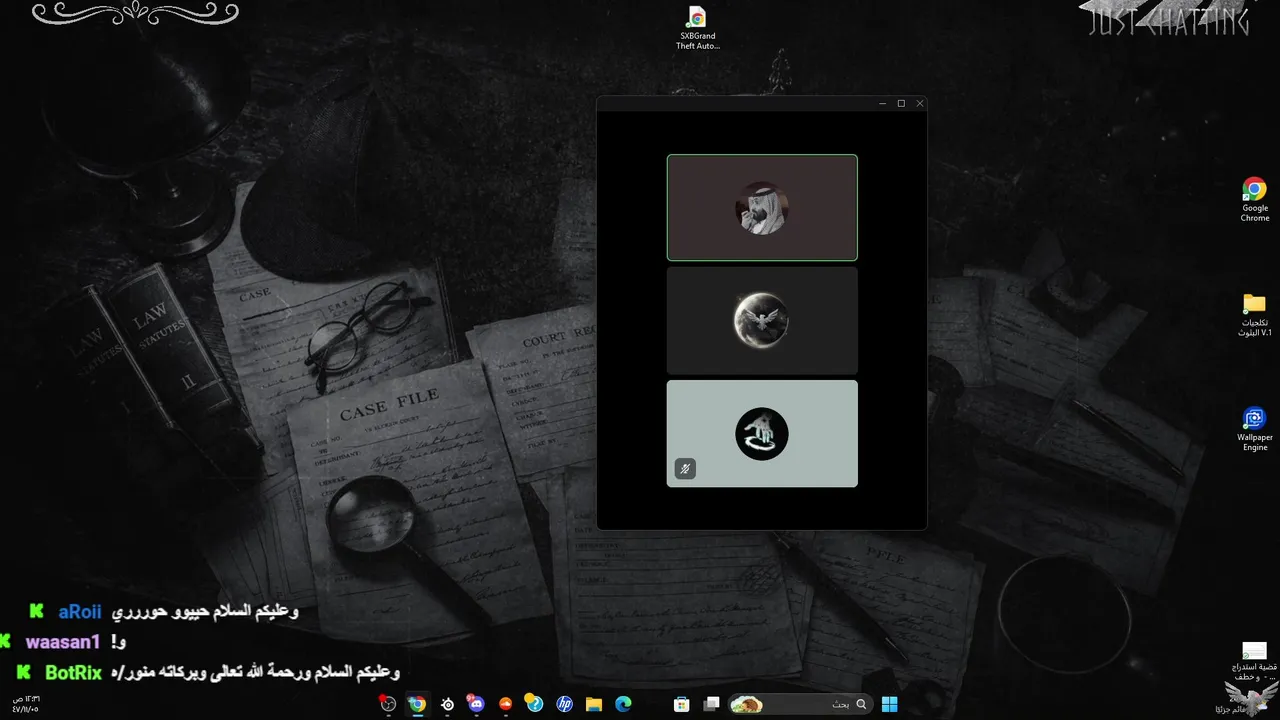Screen dimensions: 1280x720
Task: Open HP app in the taskbar
Action: tap(564, 704)
